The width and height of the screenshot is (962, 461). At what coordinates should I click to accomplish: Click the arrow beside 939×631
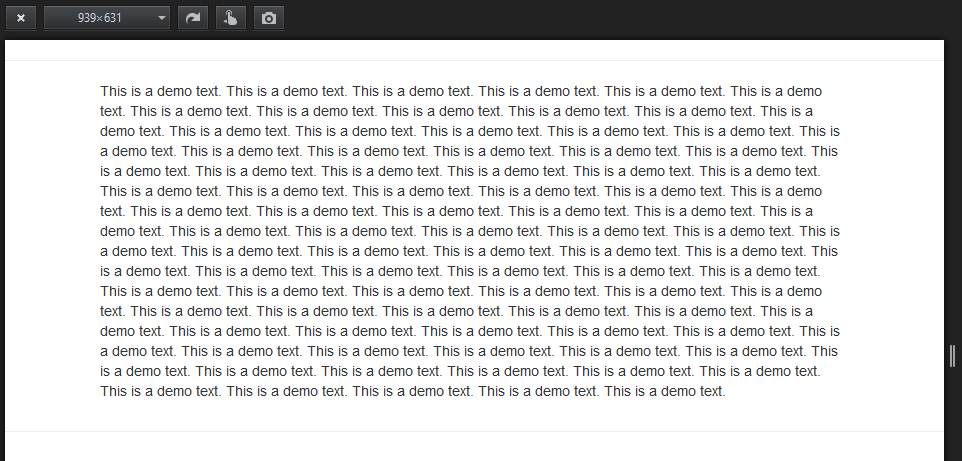162,18
